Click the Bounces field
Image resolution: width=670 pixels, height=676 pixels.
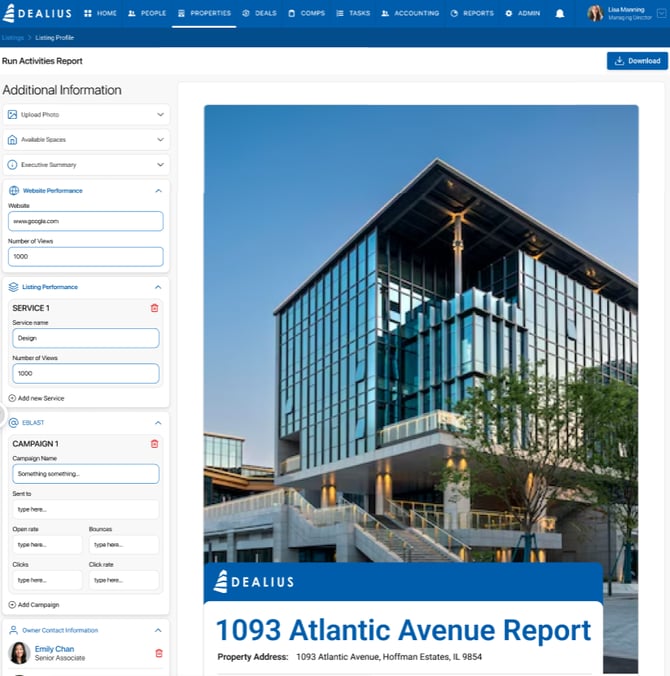[x=124, y=545]
